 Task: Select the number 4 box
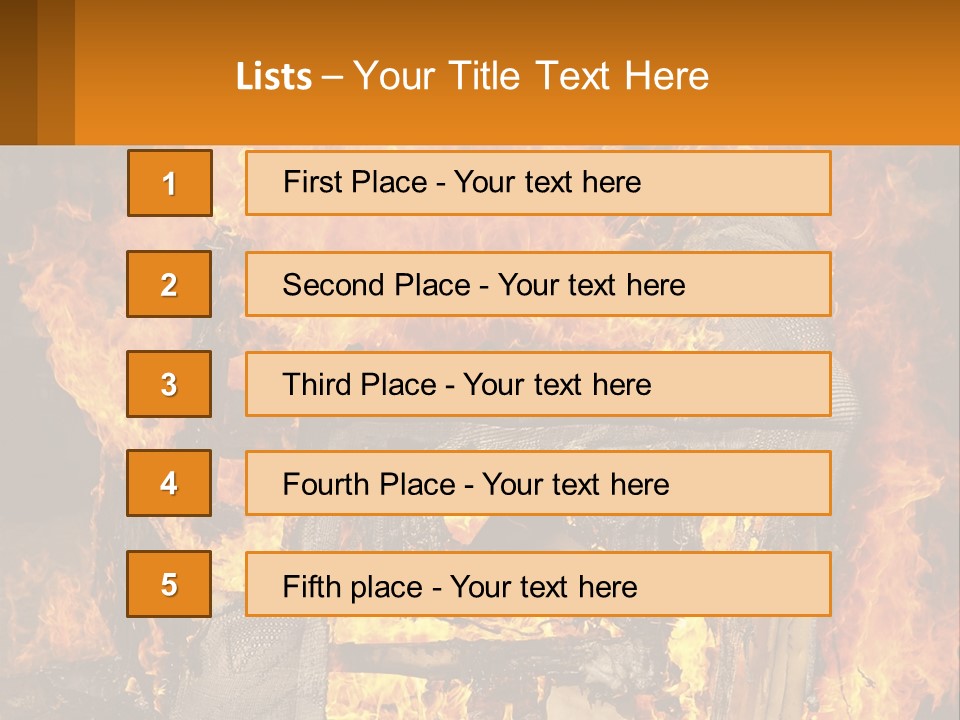pyautogui.click(x=169, y=483)
